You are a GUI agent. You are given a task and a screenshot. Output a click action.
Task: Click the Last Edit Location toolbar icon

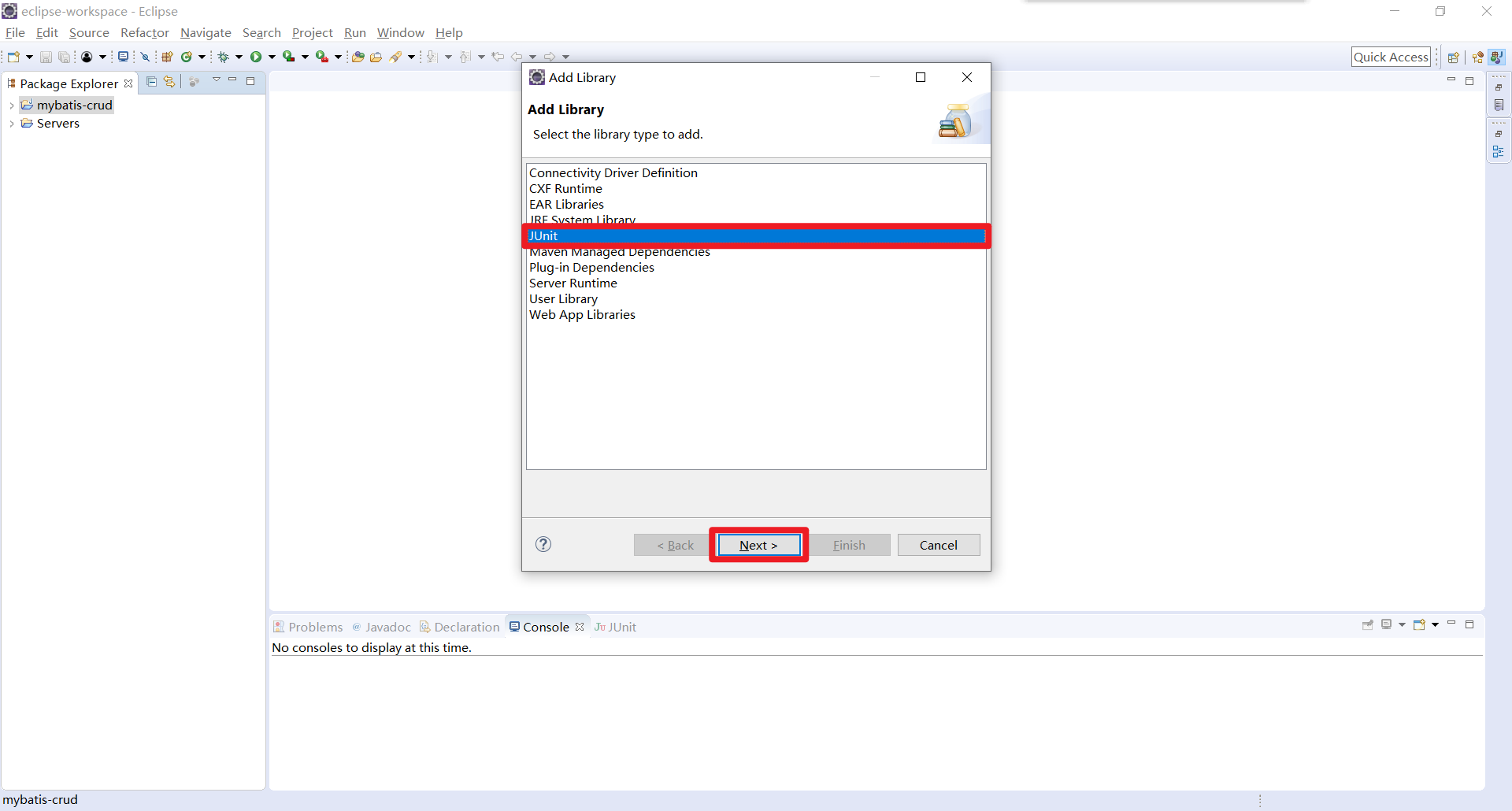pos(498,57)
